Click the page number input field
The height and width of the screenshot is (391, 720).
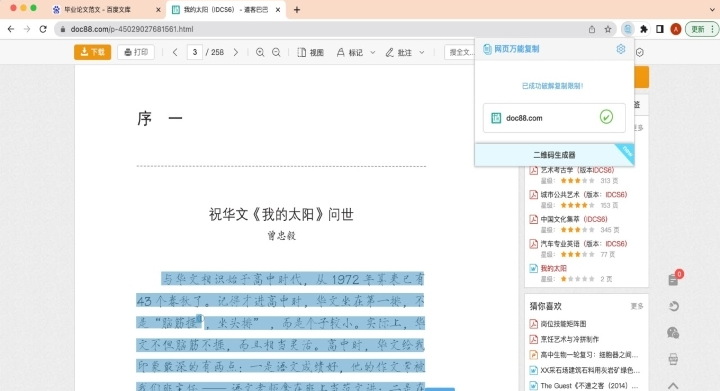point(195,52)
